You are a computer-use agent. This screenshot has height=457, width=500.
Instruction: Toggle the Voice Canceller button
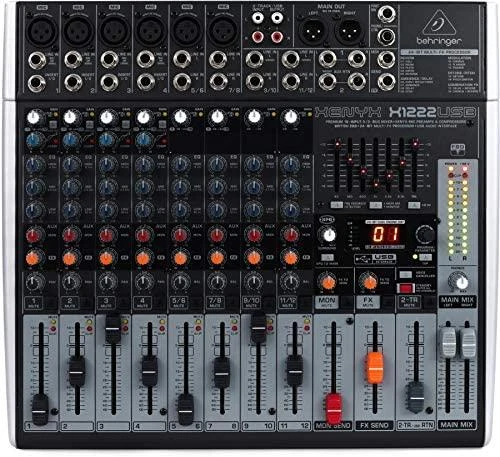(405, 275)
